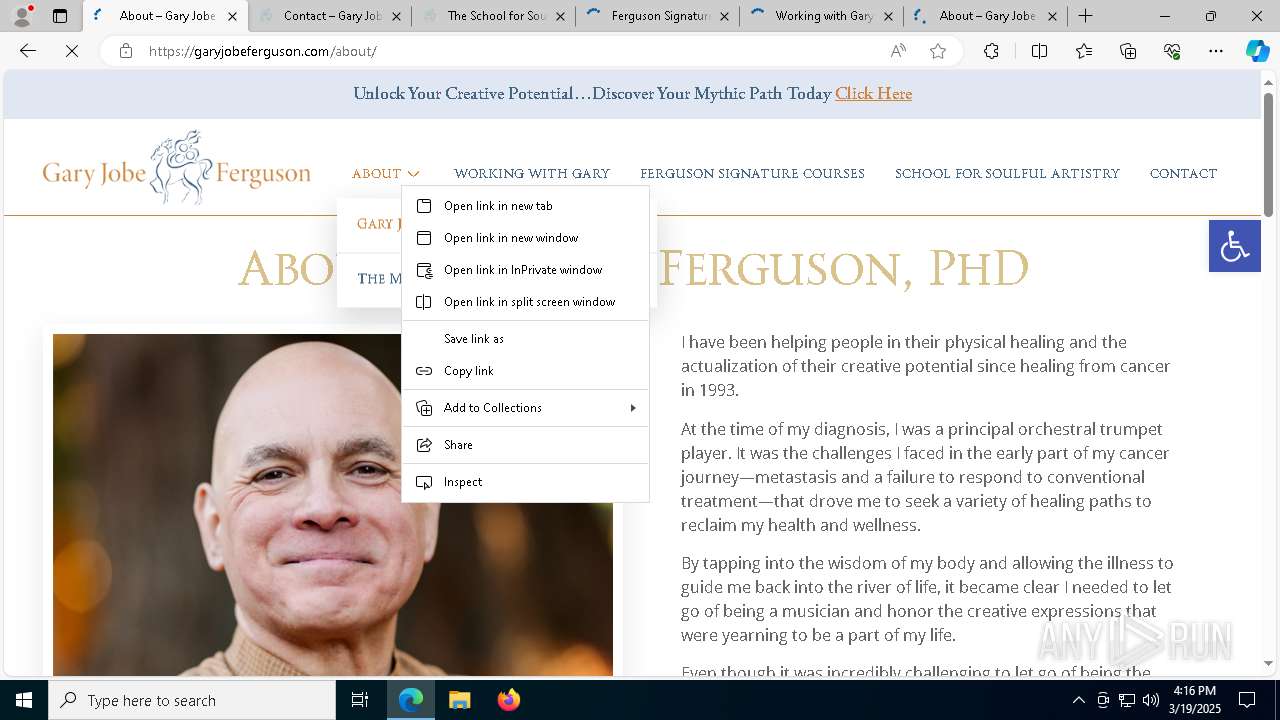The image size is (1280, 720).
Task: Open FERGUSON SIGNATURE COURSES page
Action: [752, 174]
